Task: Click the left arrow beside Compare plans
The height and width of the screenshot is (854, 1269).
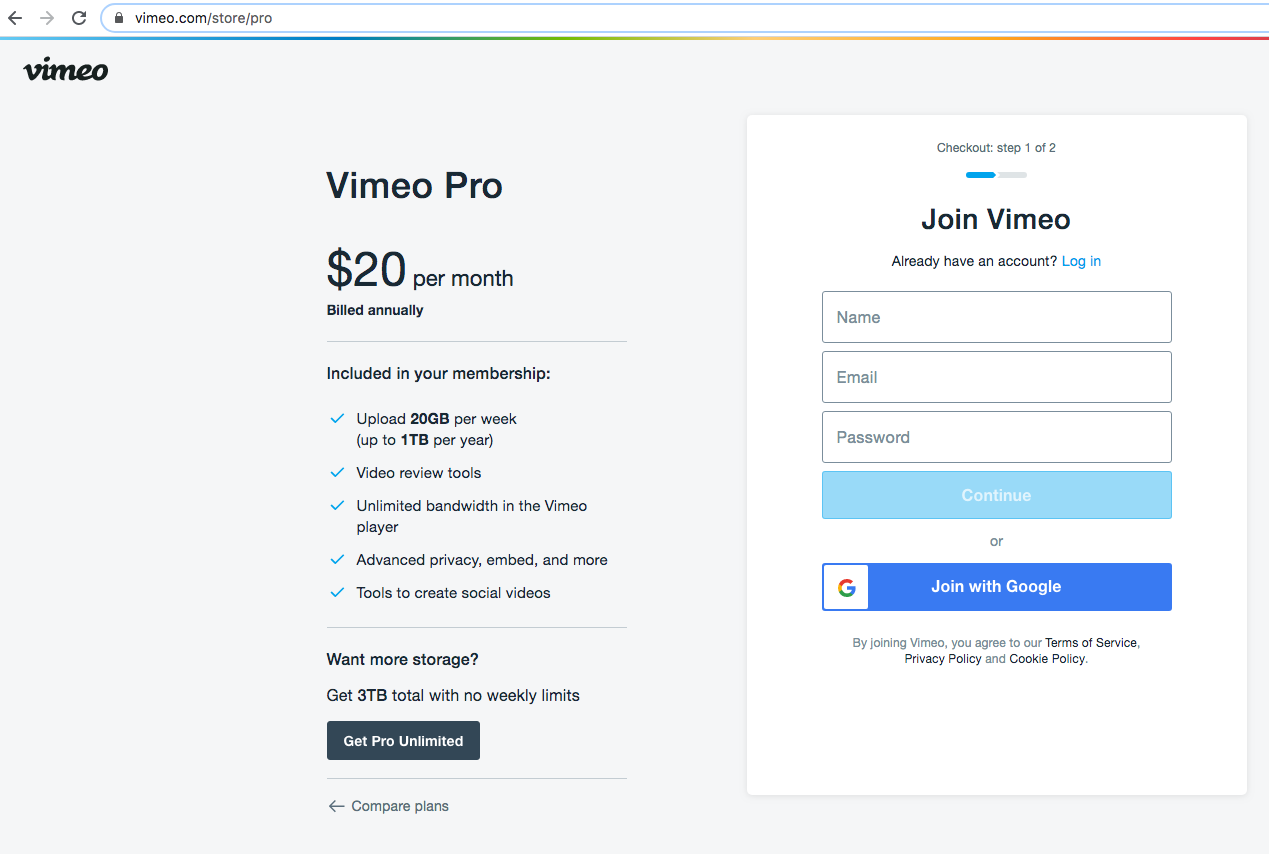Action: click(336, 806)
